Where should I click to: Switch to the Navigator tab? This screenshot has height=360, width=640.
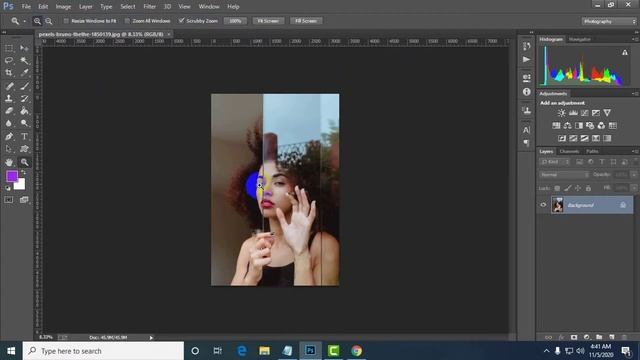coord(580,39)
